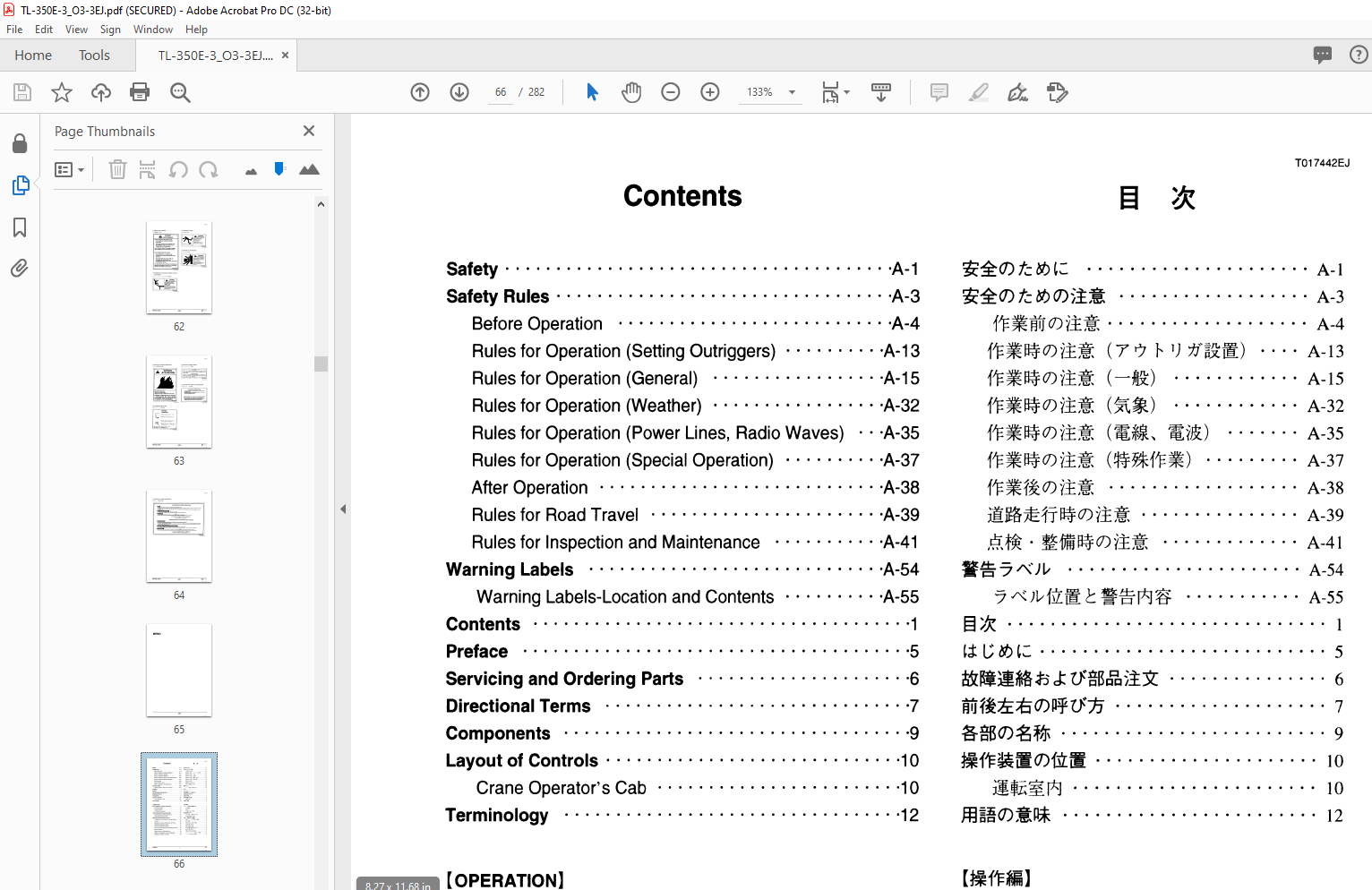Print the document with the printer icon
The height and width of the screenshot is (890, 1372).
coord(140,92)
